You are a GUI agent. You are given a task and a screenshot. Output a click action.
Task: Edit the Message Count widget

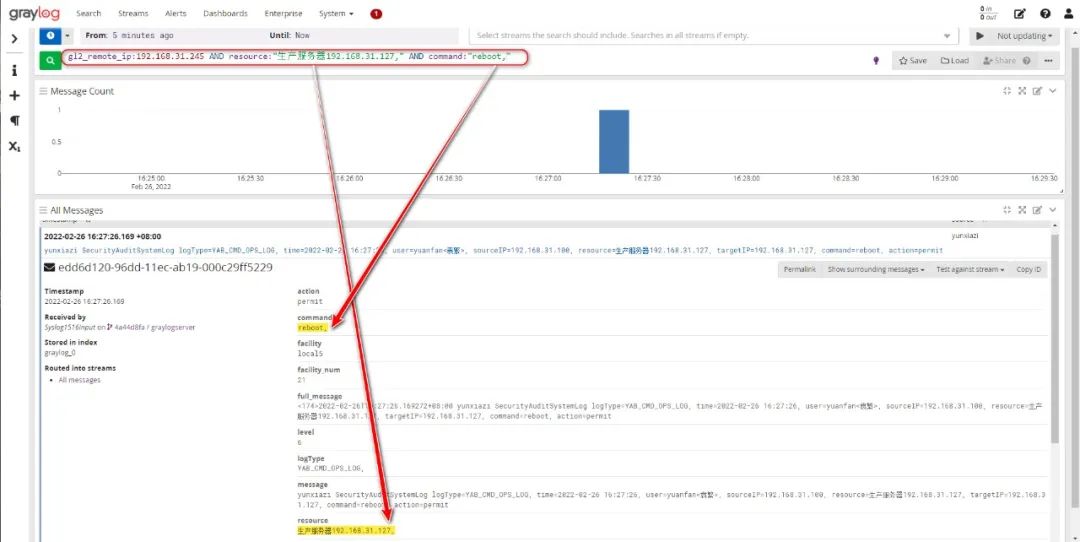pos(1037,91)
